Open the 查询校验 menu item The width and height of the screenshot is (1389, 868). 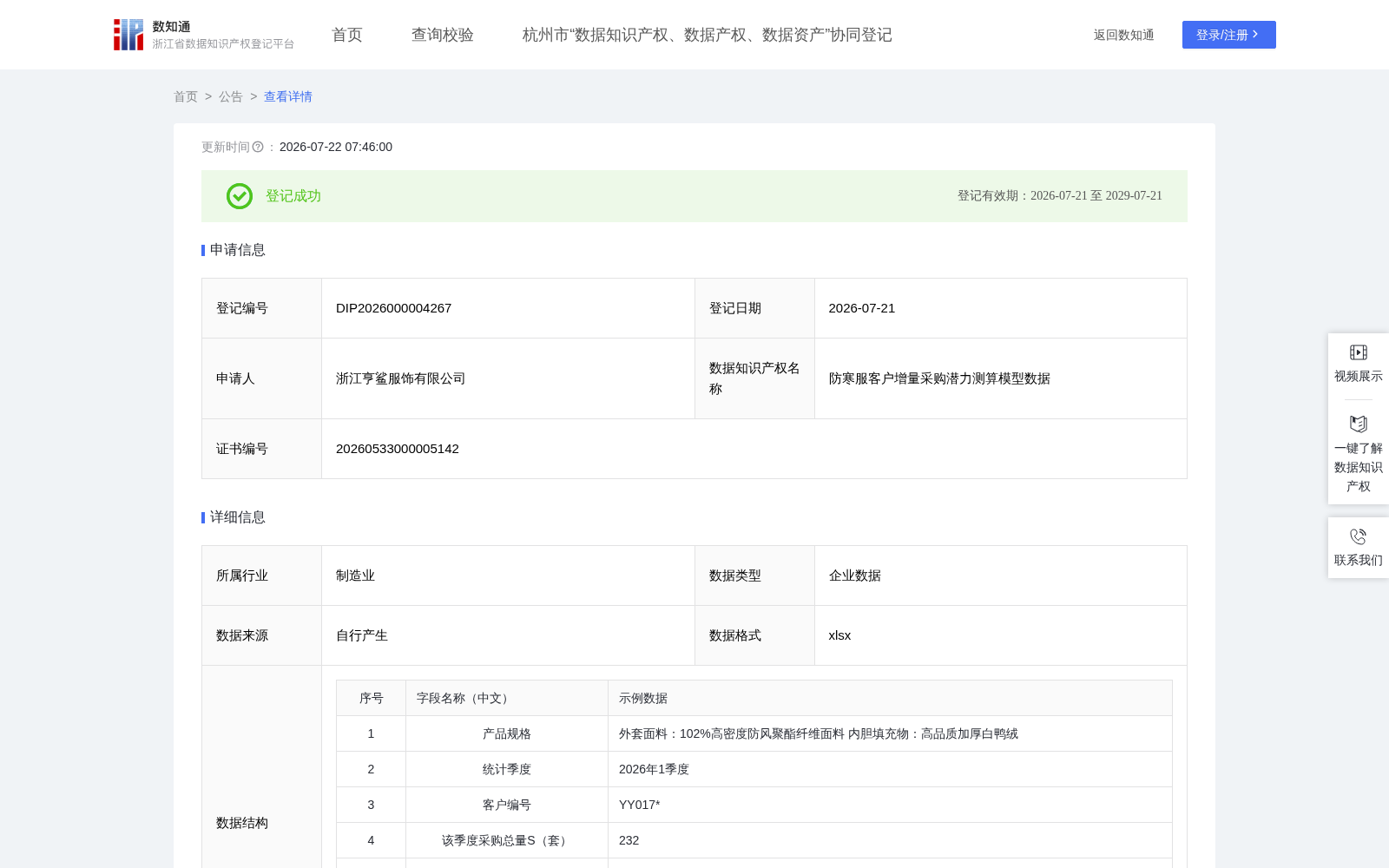[x=443, y=35]
